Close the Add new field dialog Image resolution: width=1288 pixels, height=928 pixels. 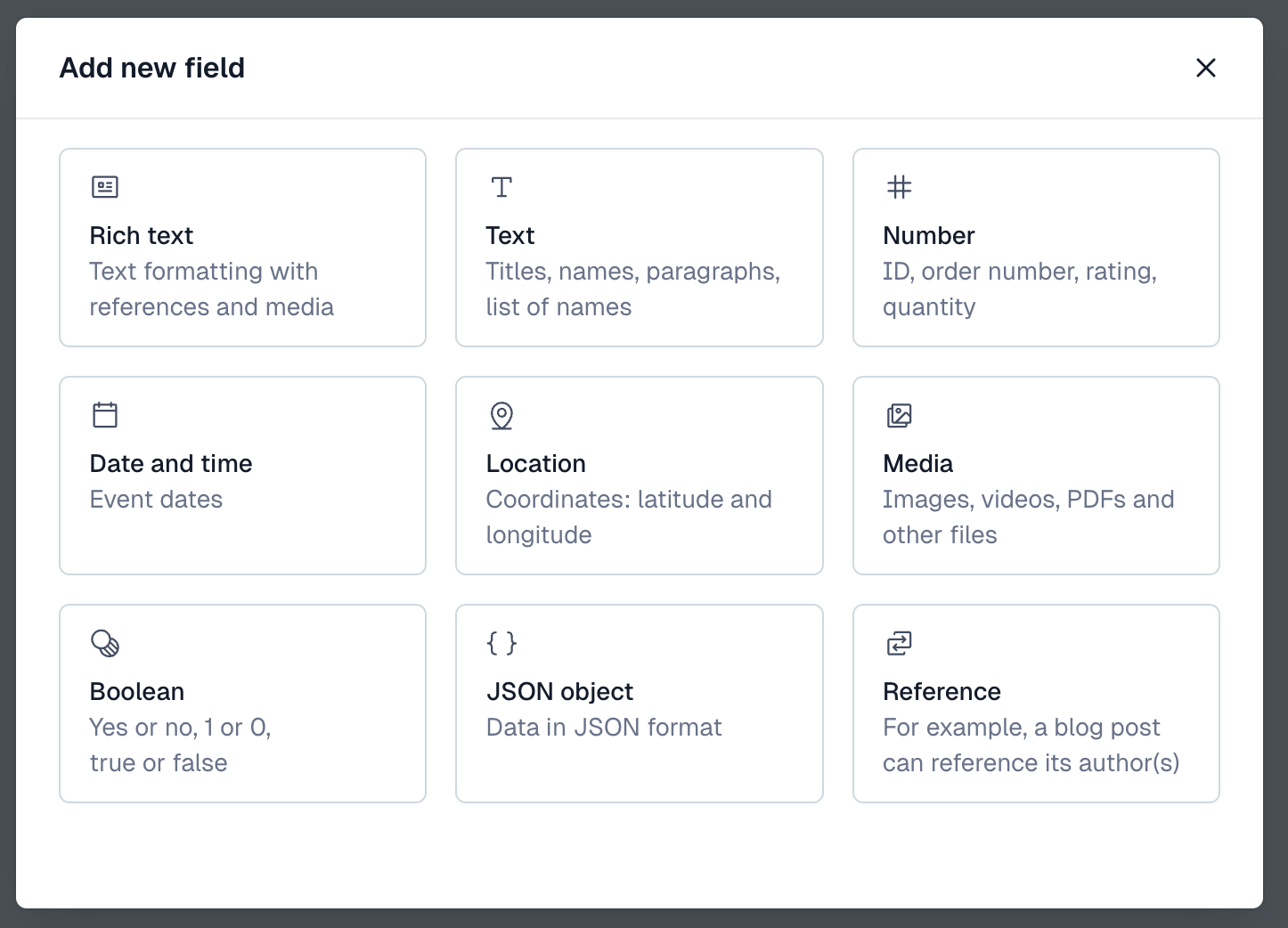[1206, 68]
